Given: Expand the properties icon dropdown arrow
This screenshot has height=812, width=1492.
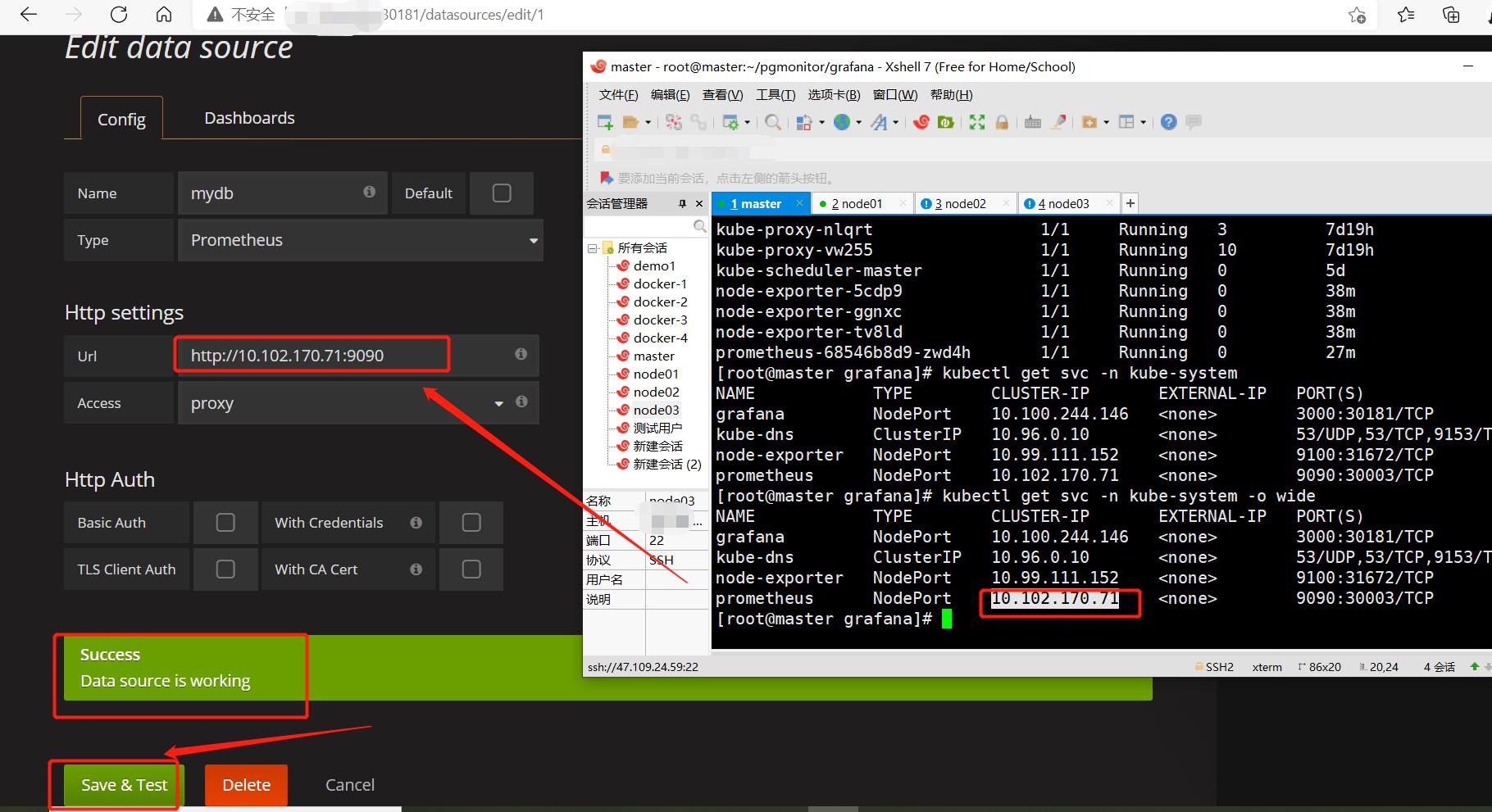Looking at the screenshot, I should coord(747,123).
